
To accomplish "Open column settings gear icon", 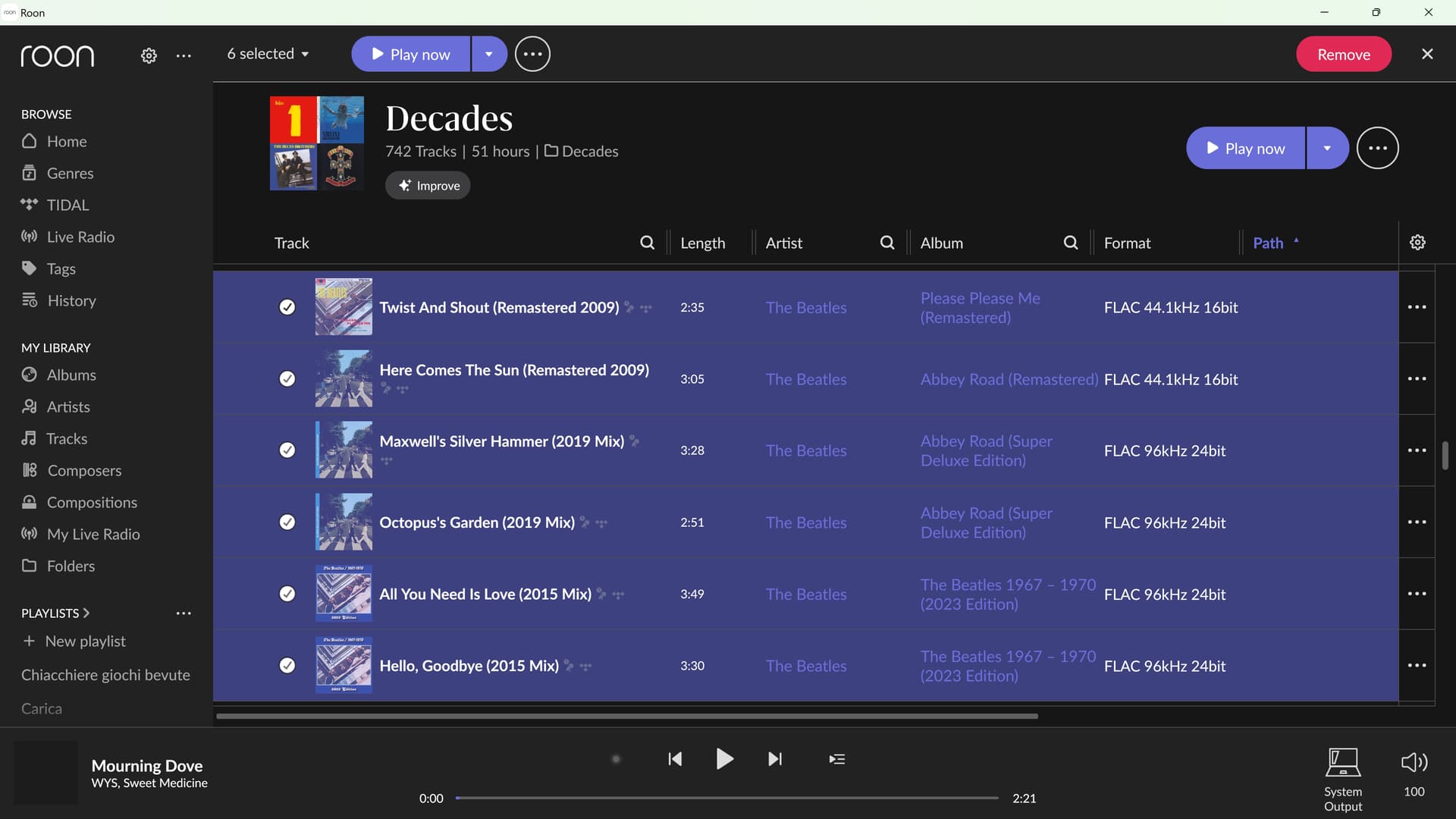I will (1417, 242).
